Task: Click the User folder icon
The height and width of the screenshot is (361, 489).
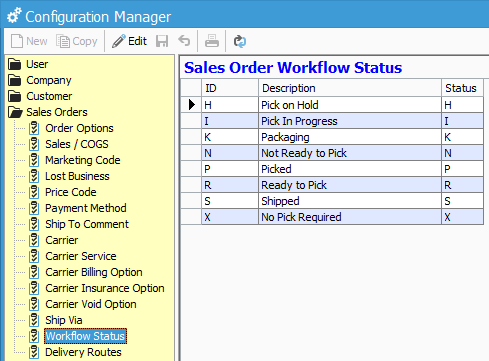Action: coord(15,64)
